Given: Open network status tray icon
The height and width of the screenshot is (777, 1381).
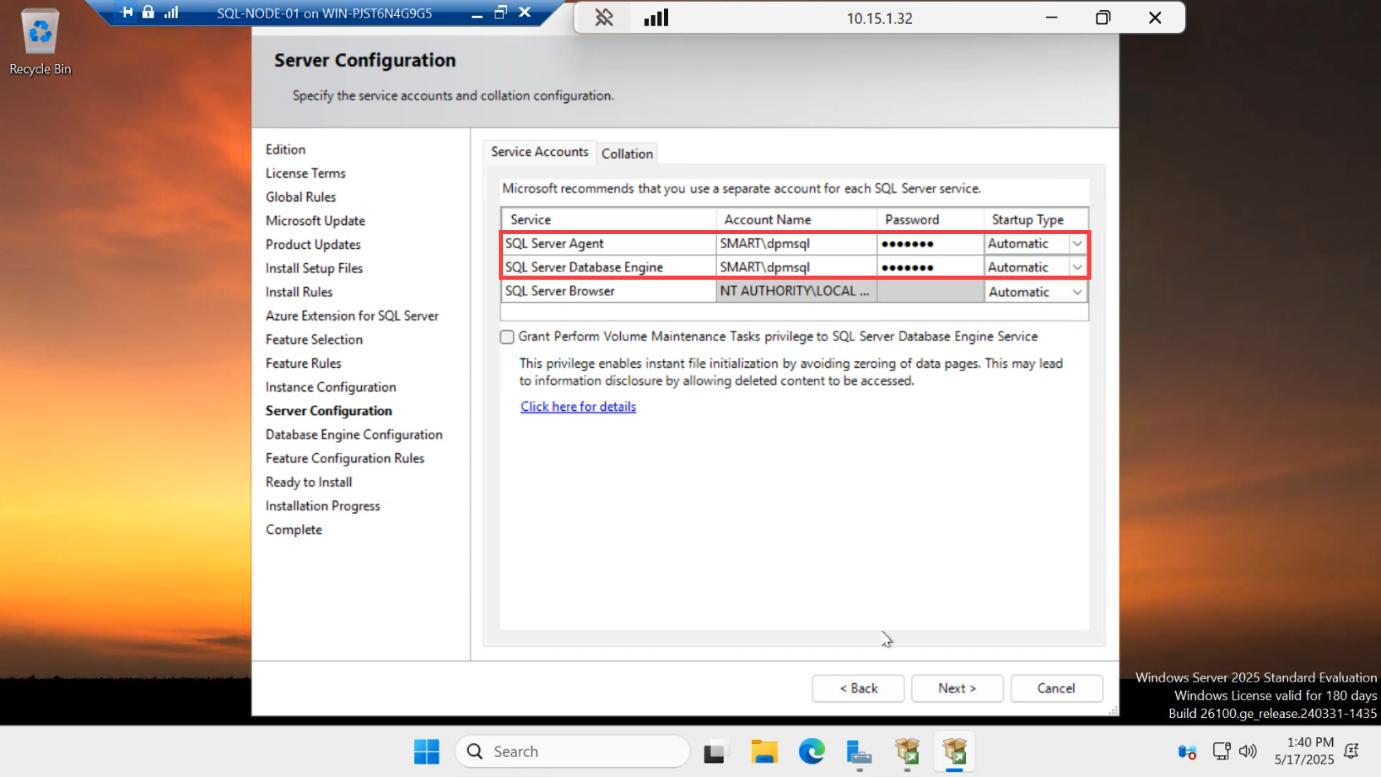Looking at the screenshot, I should tap(1221, 751).
